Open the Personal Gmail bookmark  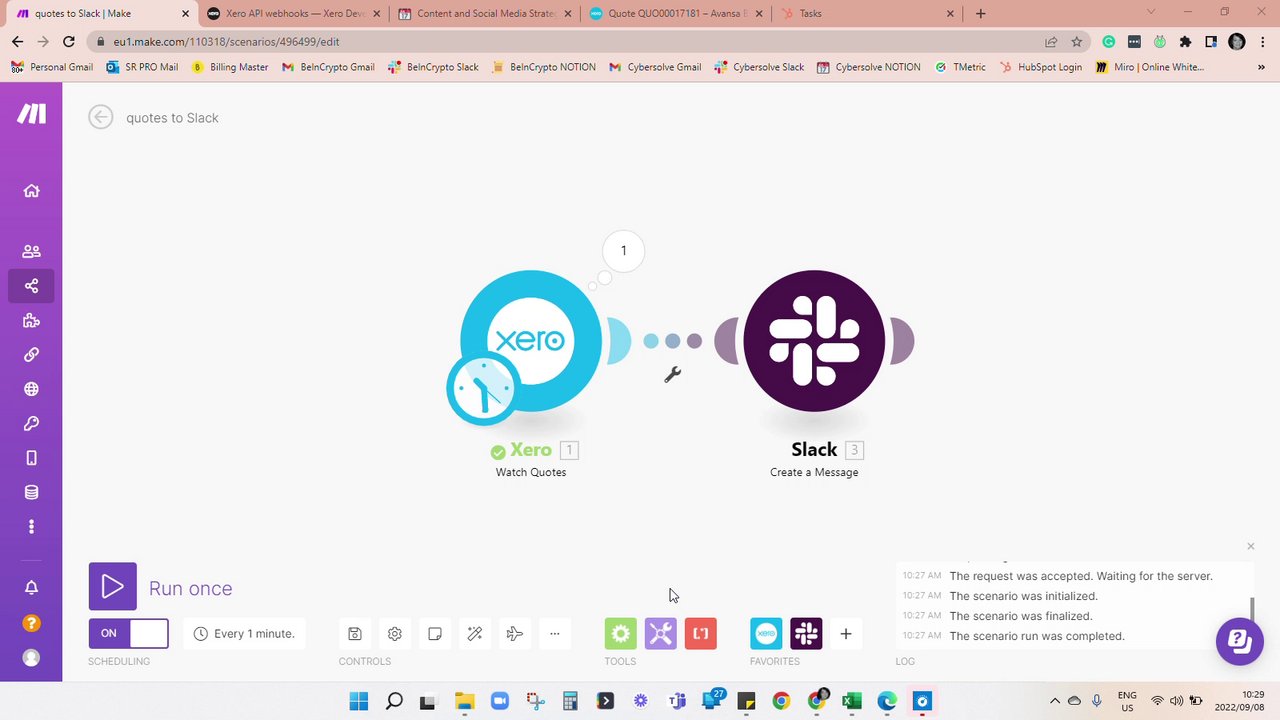click(52, 67)
